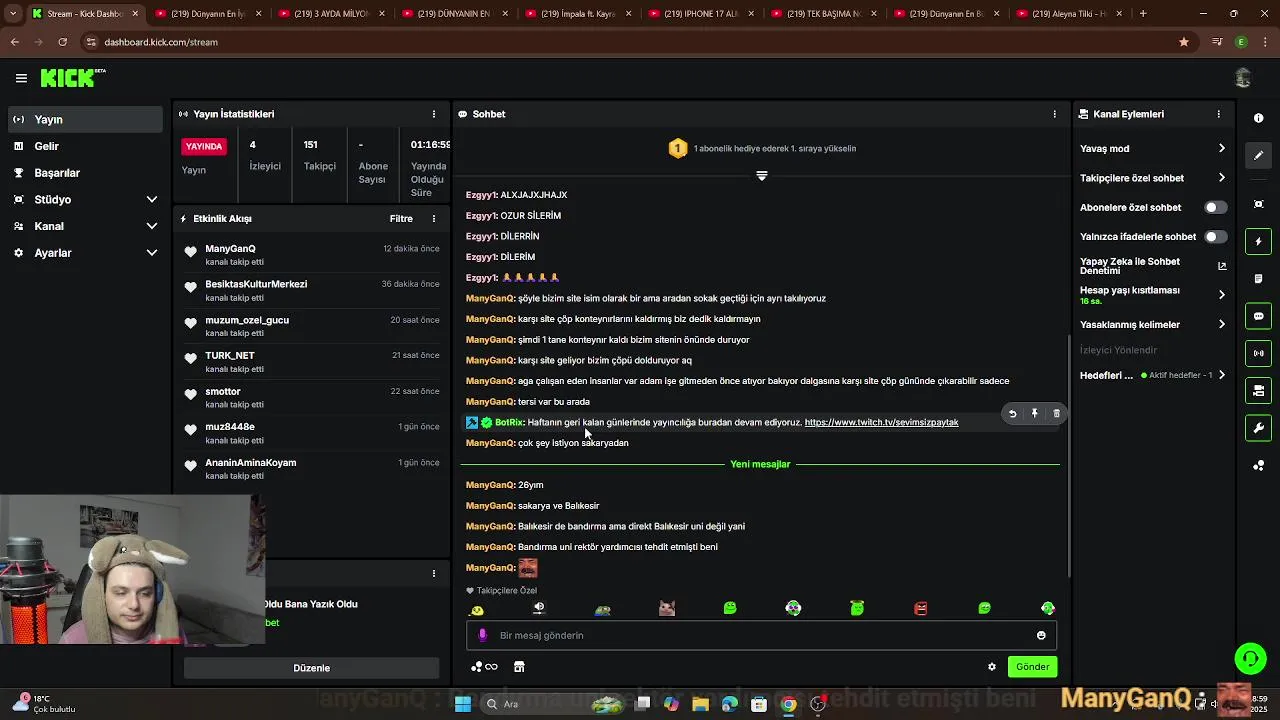
Task: Open Chrome from the taskbar
Action: click(x=788, y=704)
